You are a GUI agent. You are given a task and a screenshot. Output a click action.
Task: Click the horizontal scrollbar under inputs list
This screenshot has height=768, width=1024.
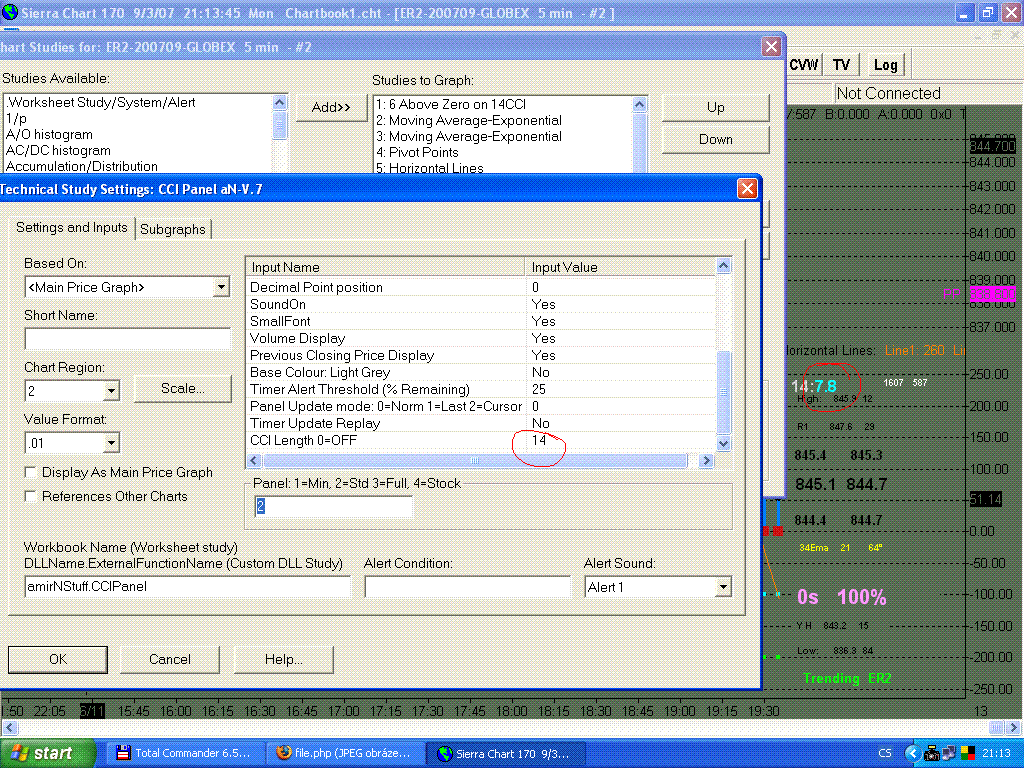pyautogui.click(x=475, y=461)
